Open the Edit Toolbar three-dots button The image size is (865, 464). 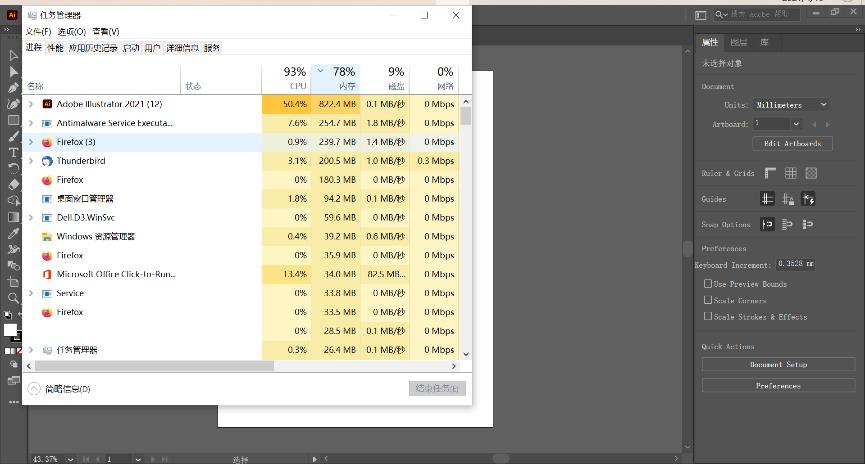tap(13, 402)
